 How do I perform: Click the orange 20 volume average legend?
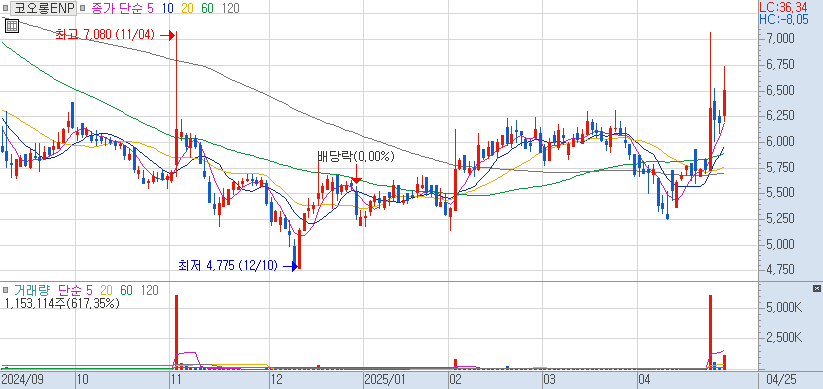[x=106, y=290]
